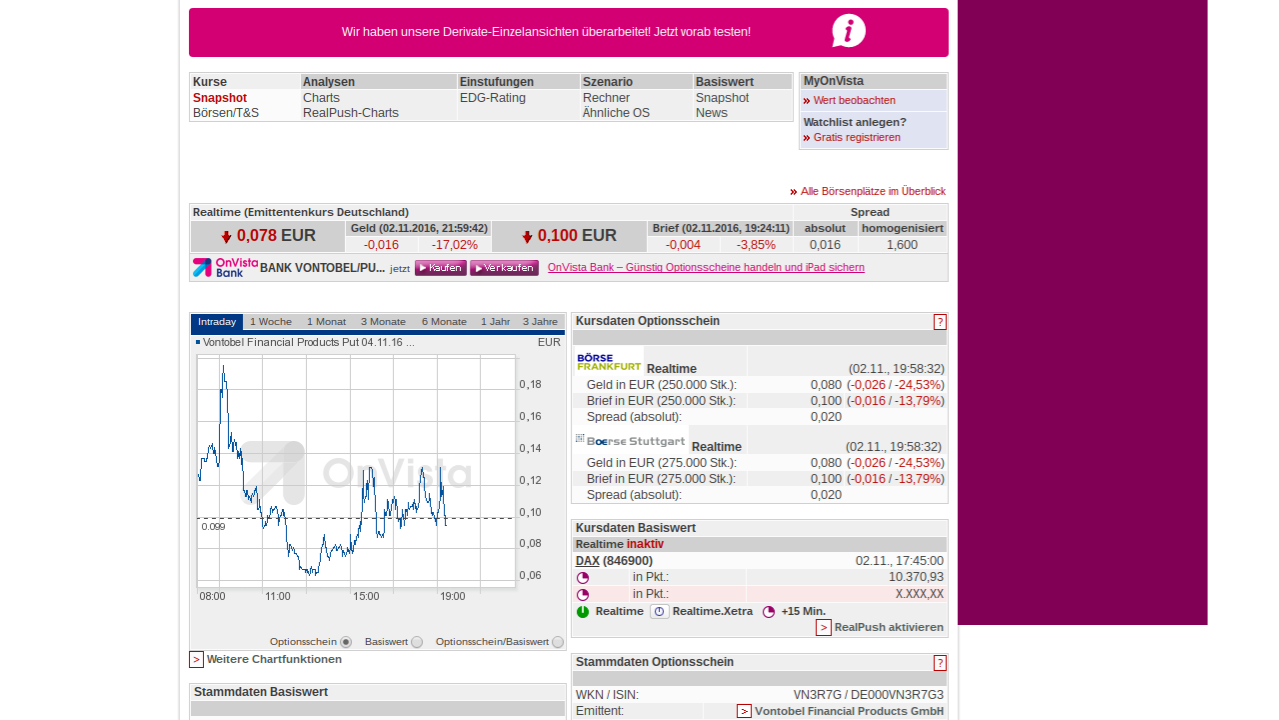Click the OnVista Bank logo
Viewport: 1279px width, 720px height.
(225, 267)
